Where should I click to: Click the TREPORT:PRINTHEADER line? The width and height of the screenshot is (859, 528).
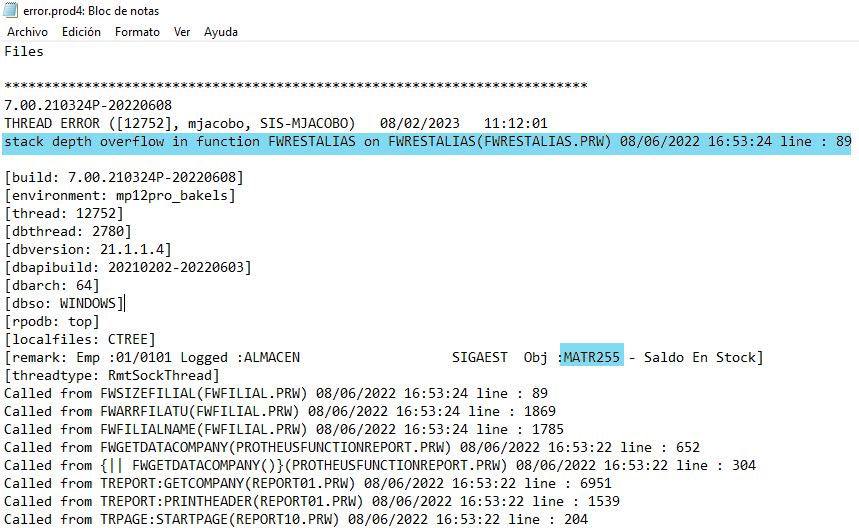(312, 502)
